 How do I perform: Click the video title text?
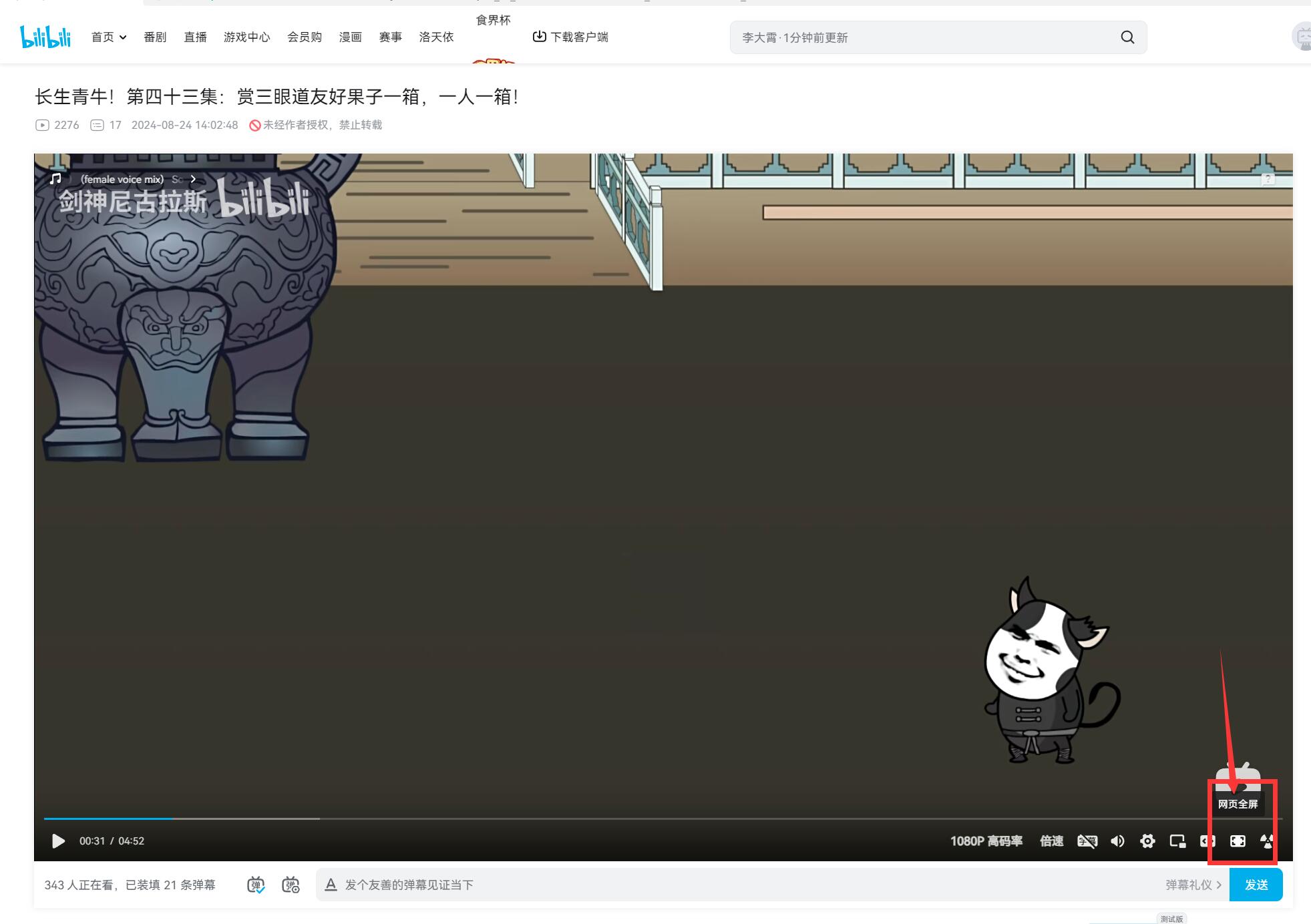276,97
